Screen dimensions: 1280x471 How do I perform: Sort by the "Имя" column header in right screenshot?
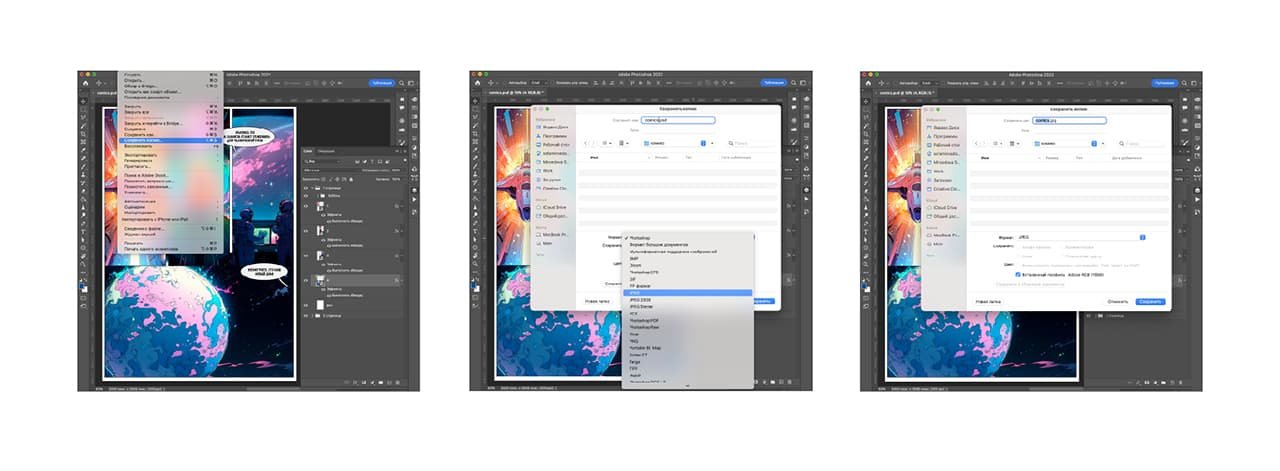(x=985, y=158)
